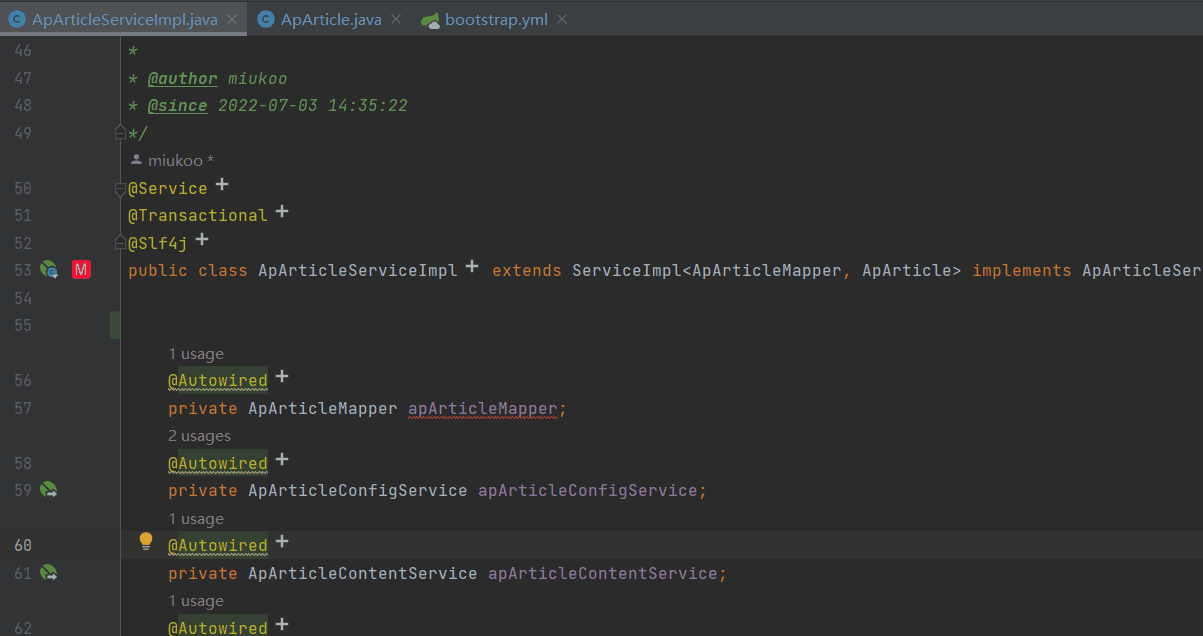The image size is (1203, 636).
Task: Click the @author tag in the Javadoc
Action: click(182, 78)
